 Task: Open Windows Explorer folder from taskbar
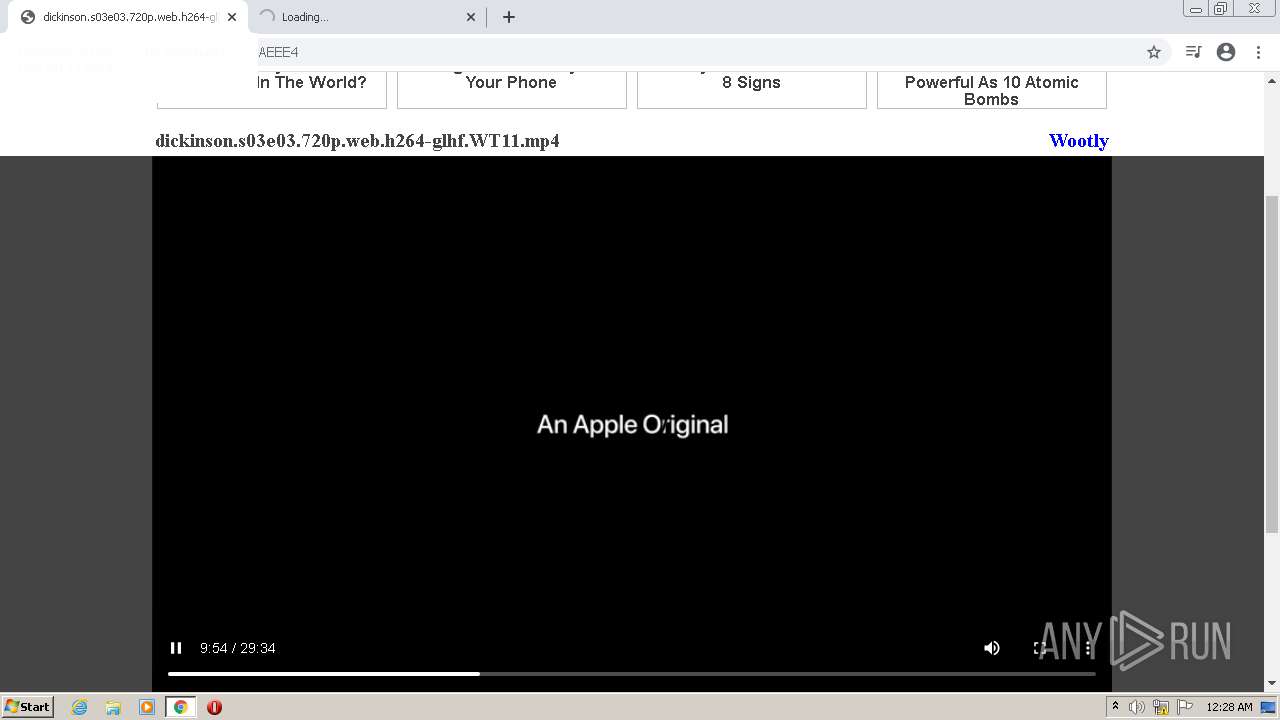113,707
